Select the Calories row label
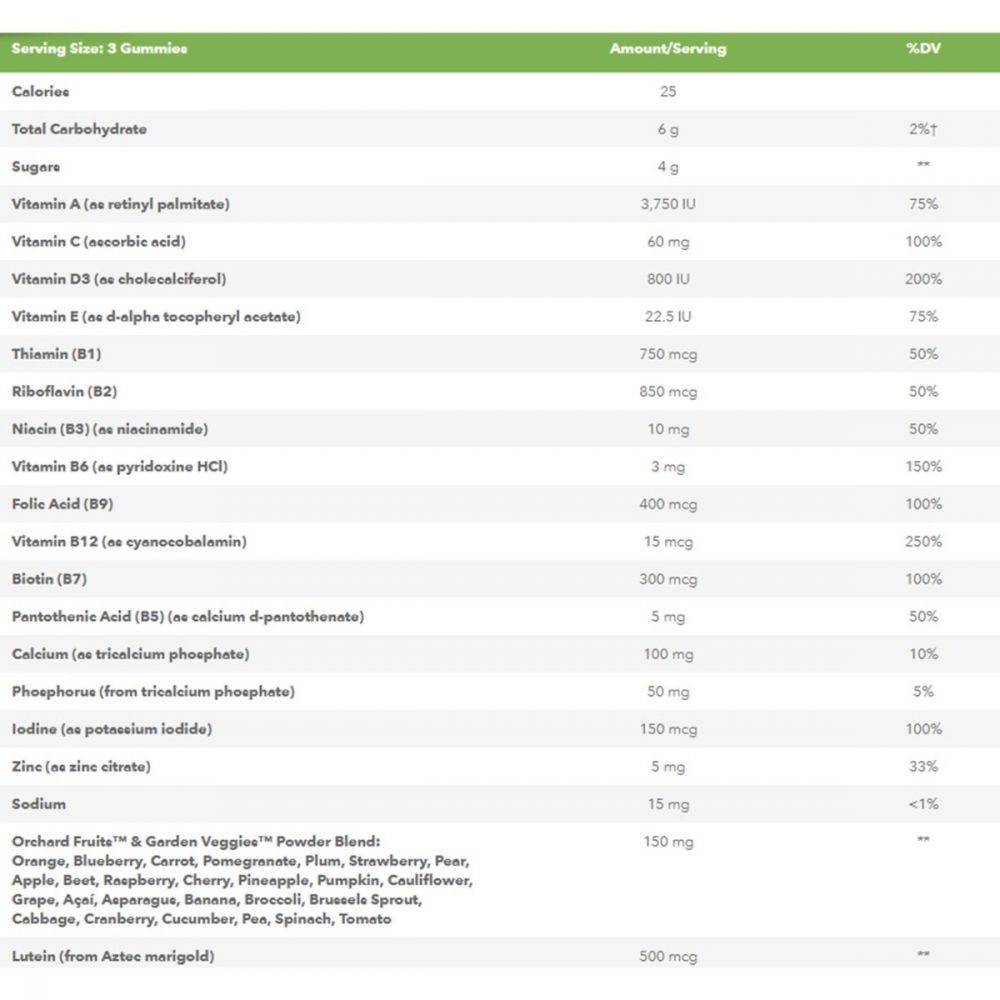 pos(41,92)
